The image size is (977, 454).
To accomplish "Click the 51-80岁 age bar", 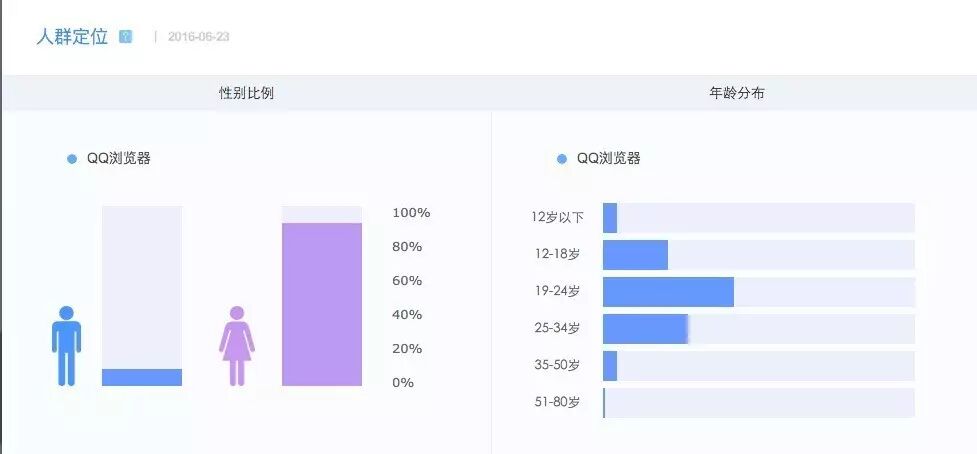I will 605,403.
